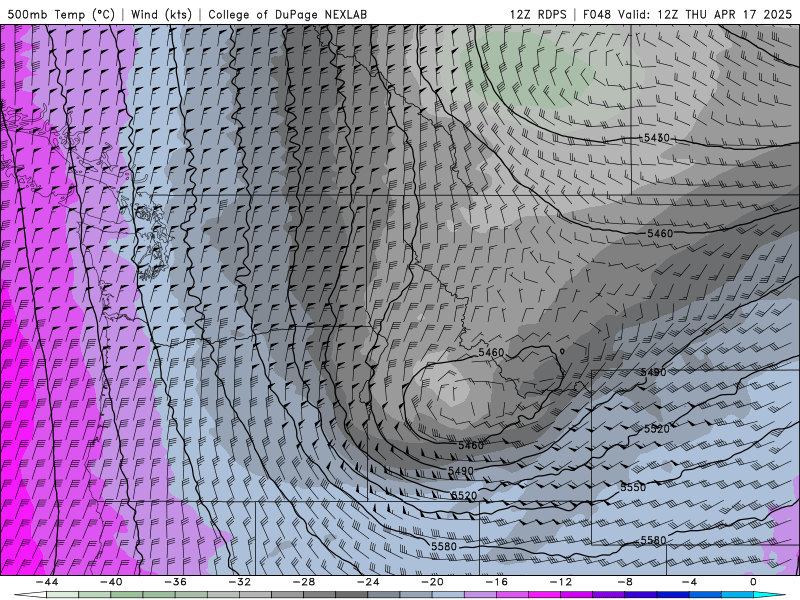
Task: Click the 5430 height contour label
Action: (657, 138)
